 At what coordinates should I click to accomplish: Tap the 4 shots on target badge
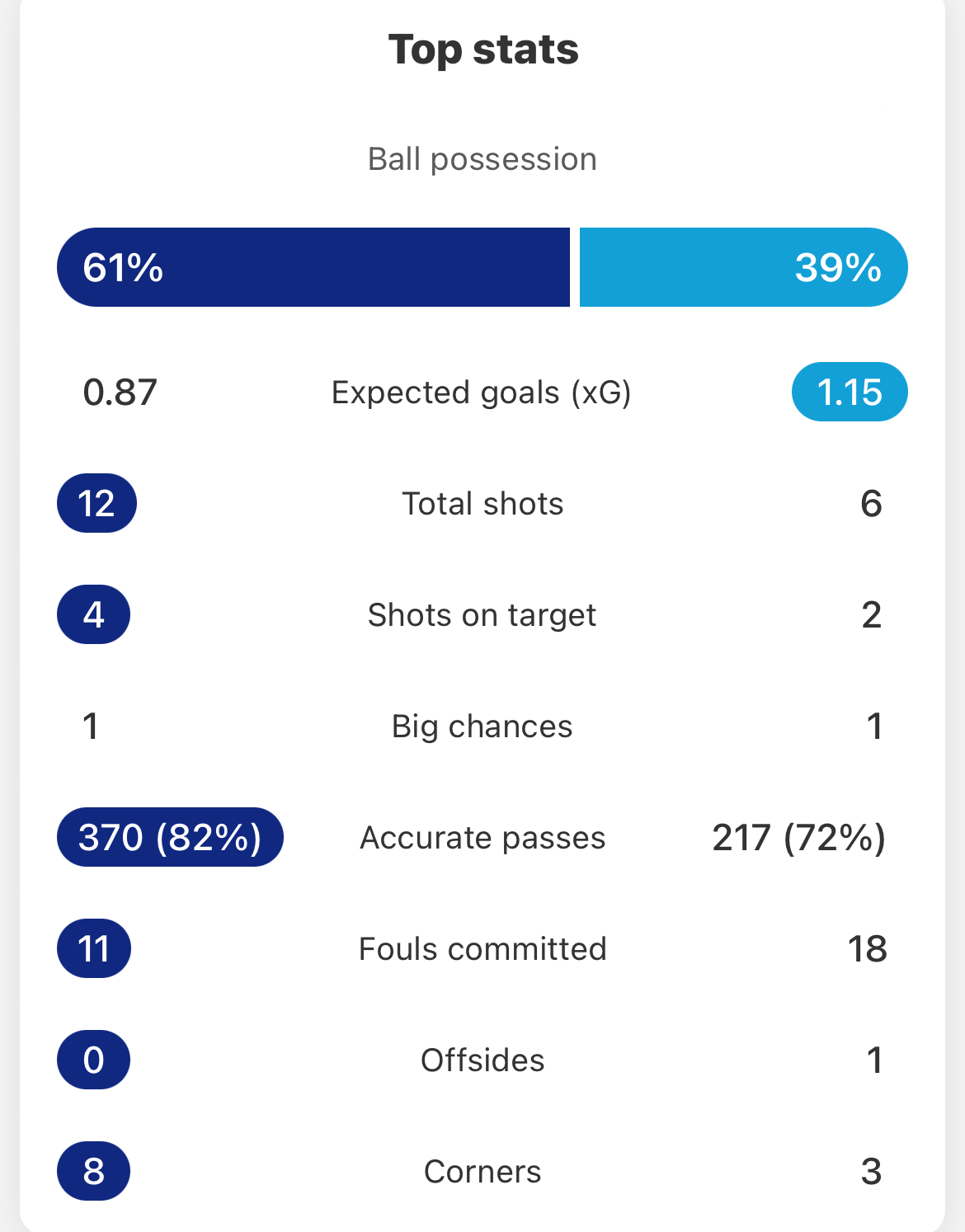[x=93, y=614]
